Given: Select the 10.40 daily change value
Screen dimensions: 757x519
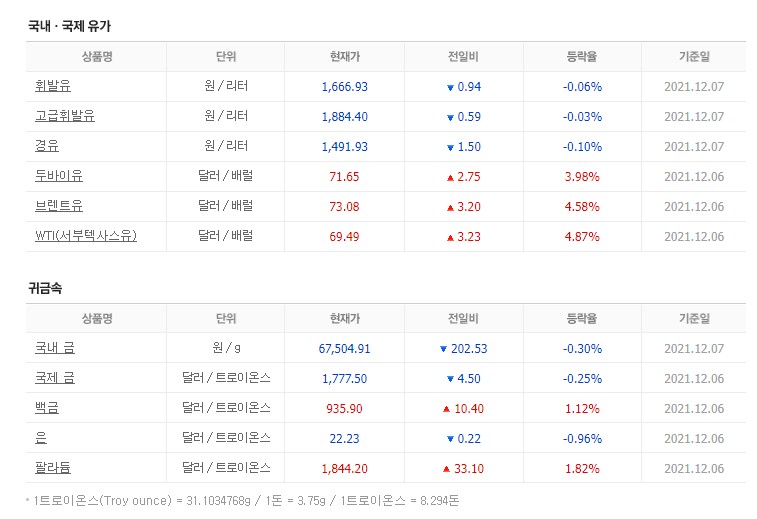Looking at the screenshot, I should [x=469, y=408].
